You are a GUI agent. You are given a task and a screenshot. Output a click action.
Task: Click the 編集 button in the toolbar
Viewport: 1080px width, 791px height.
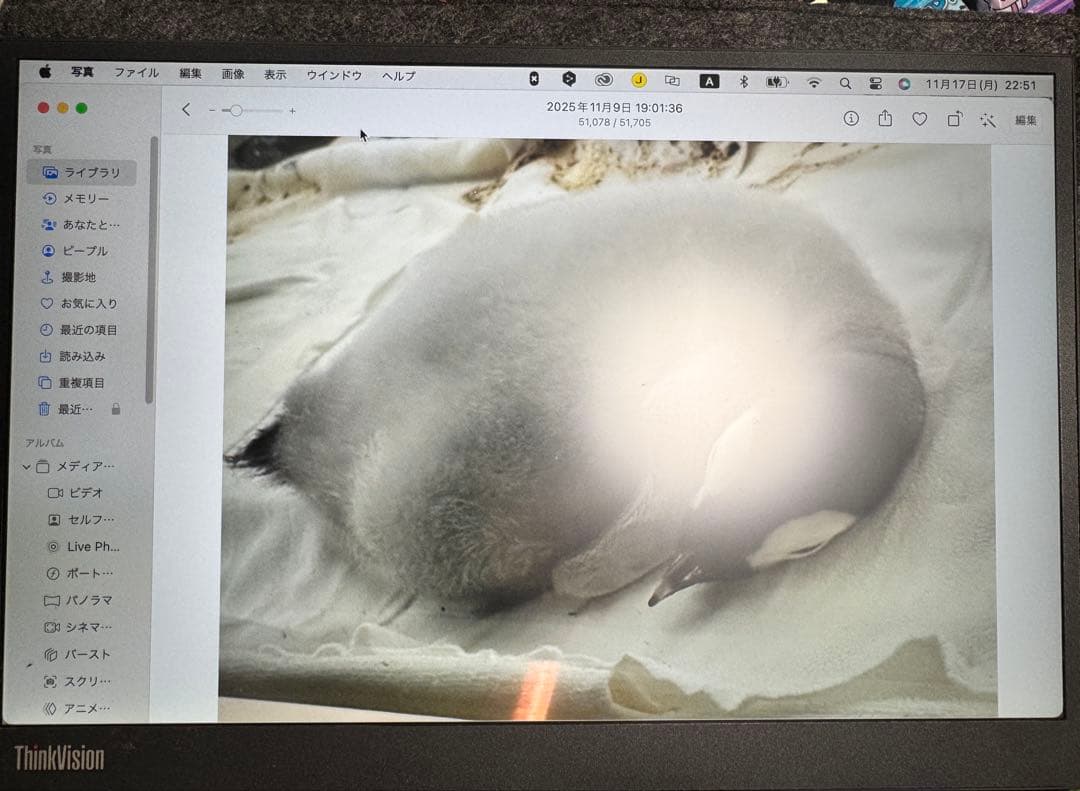click(1026, 120)
